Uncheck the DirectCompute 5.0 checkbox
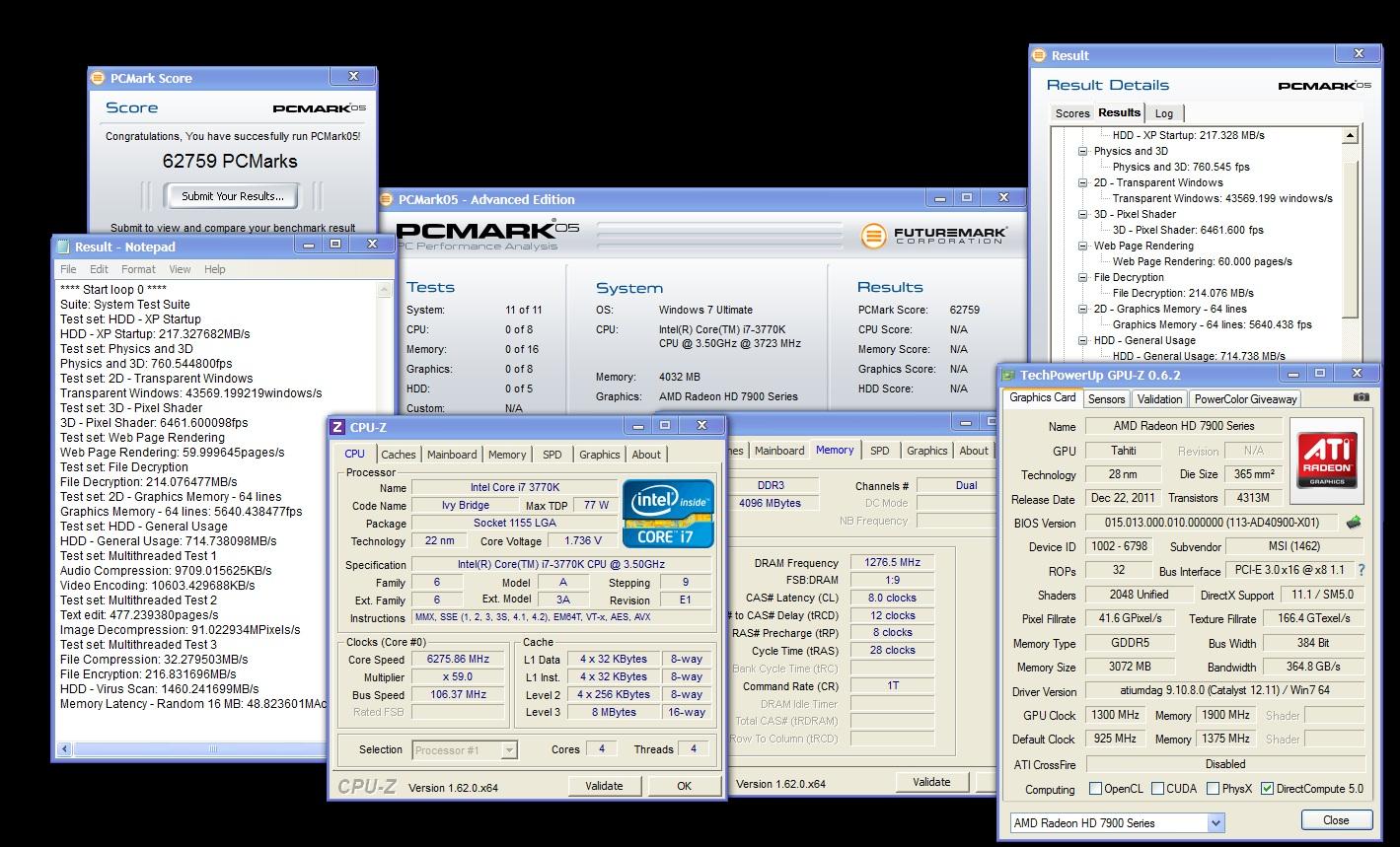 1267,789
